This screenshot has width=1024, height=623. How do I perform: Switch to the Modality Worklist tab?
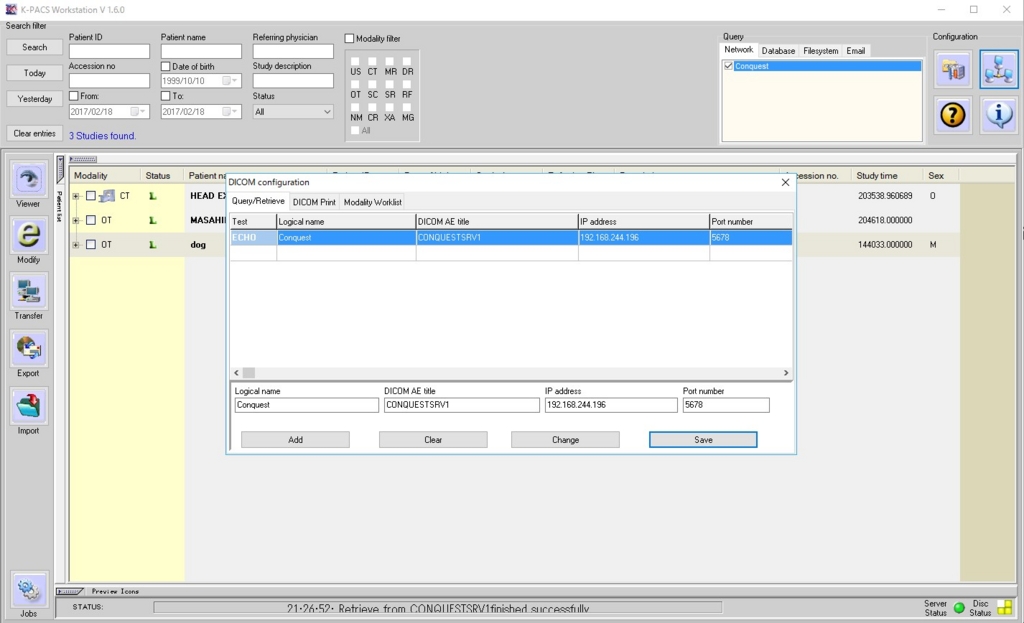(372, 202)
